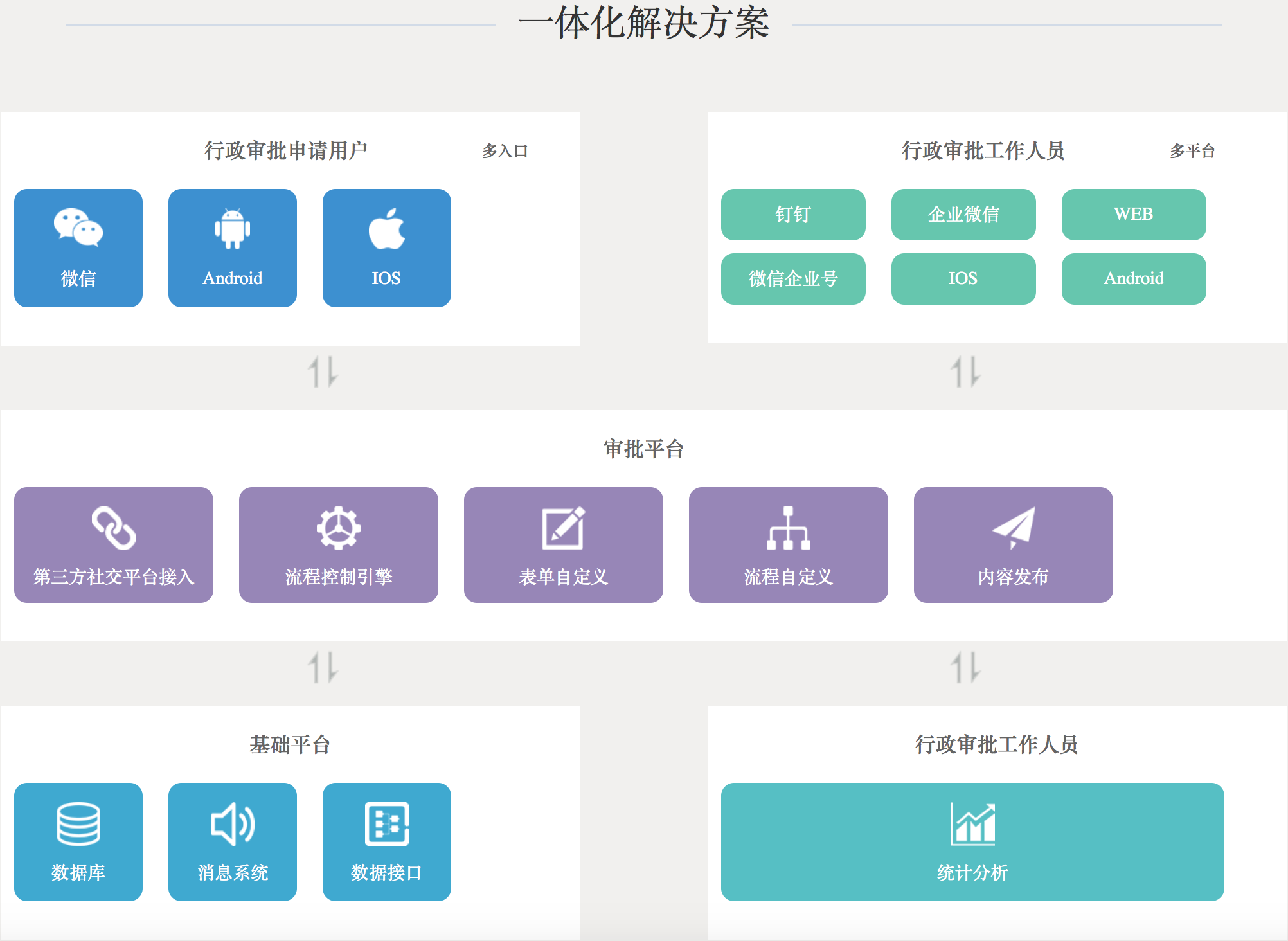Click the 第三方社交平台接入 label
1288x941 pixels.
click(x=114, y=577)
